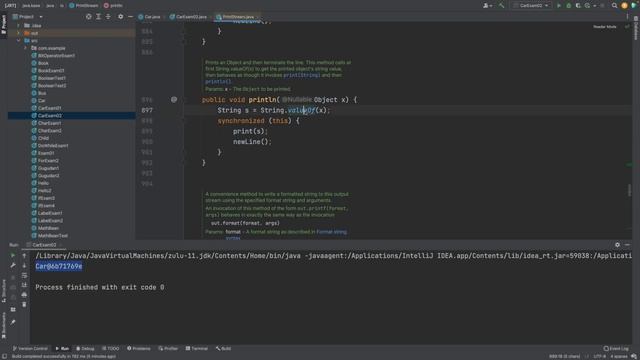Toggle the Project tool window side tab
The width and height of the screenshot is (640, 360).
[4, 25]
